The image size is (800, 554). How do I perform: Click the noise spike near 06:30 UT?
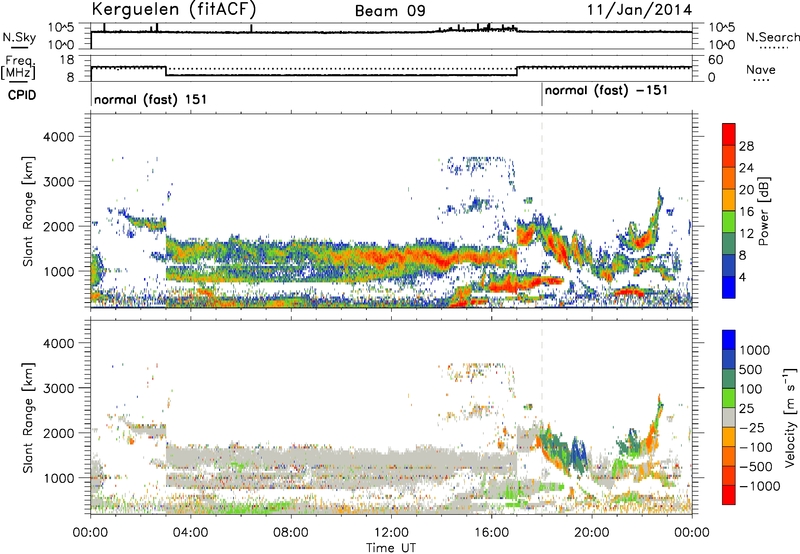(x=252, y=28)
